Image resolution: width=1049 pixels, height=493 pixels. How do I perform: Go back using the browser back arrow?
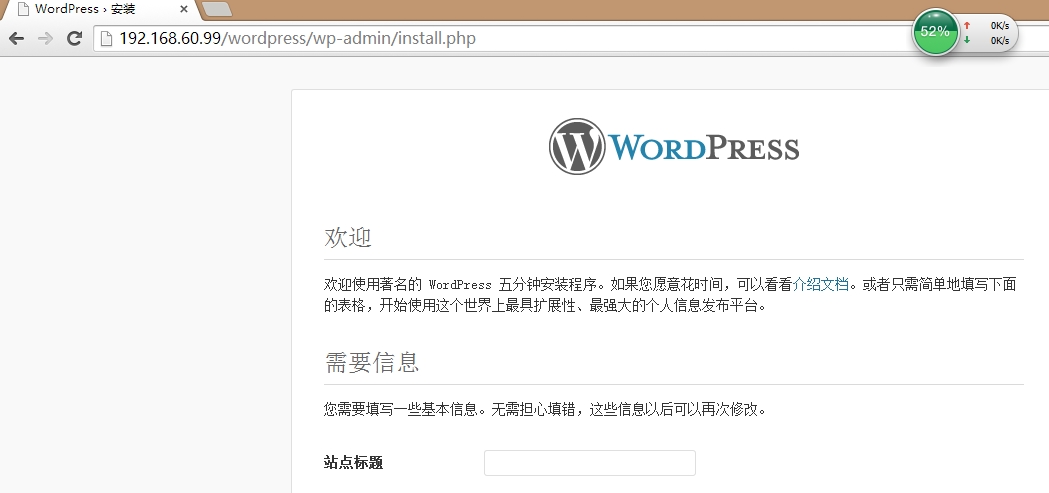(x=17, y=39)
